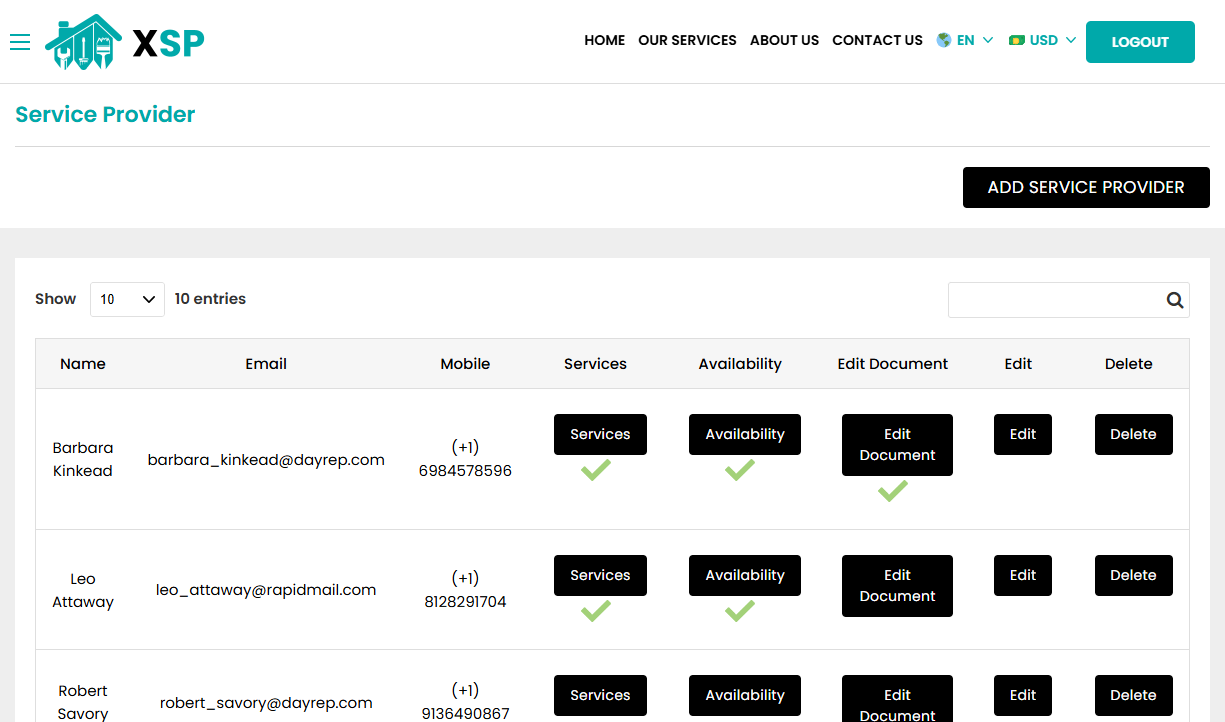1225x722 pixels.
Task: Click the green checkmark under Barbara's Services button
Action: coord(595,469)
